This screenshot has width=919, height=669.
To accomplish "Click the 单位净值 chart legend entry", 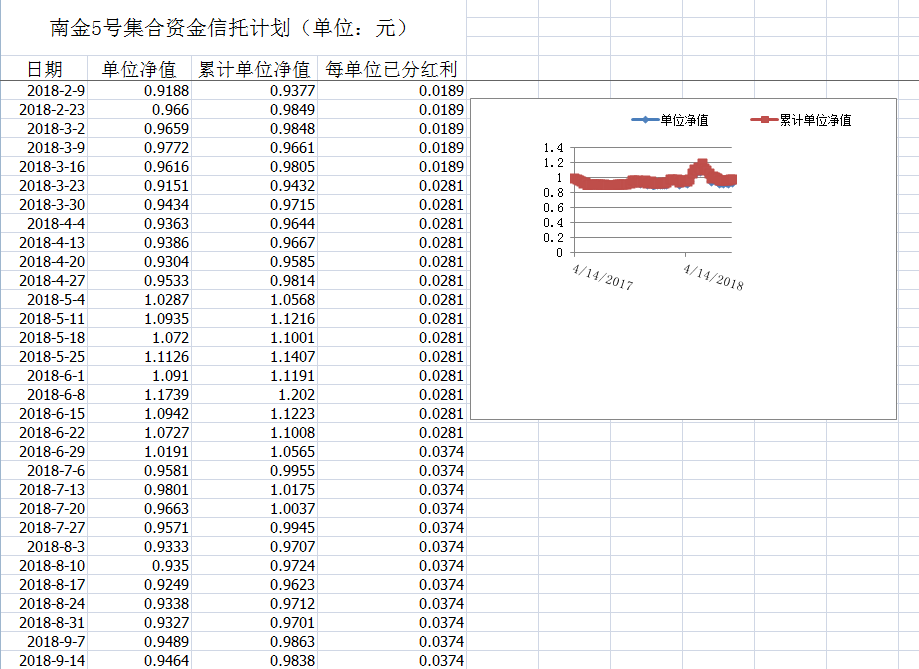I will pos(670,120).
